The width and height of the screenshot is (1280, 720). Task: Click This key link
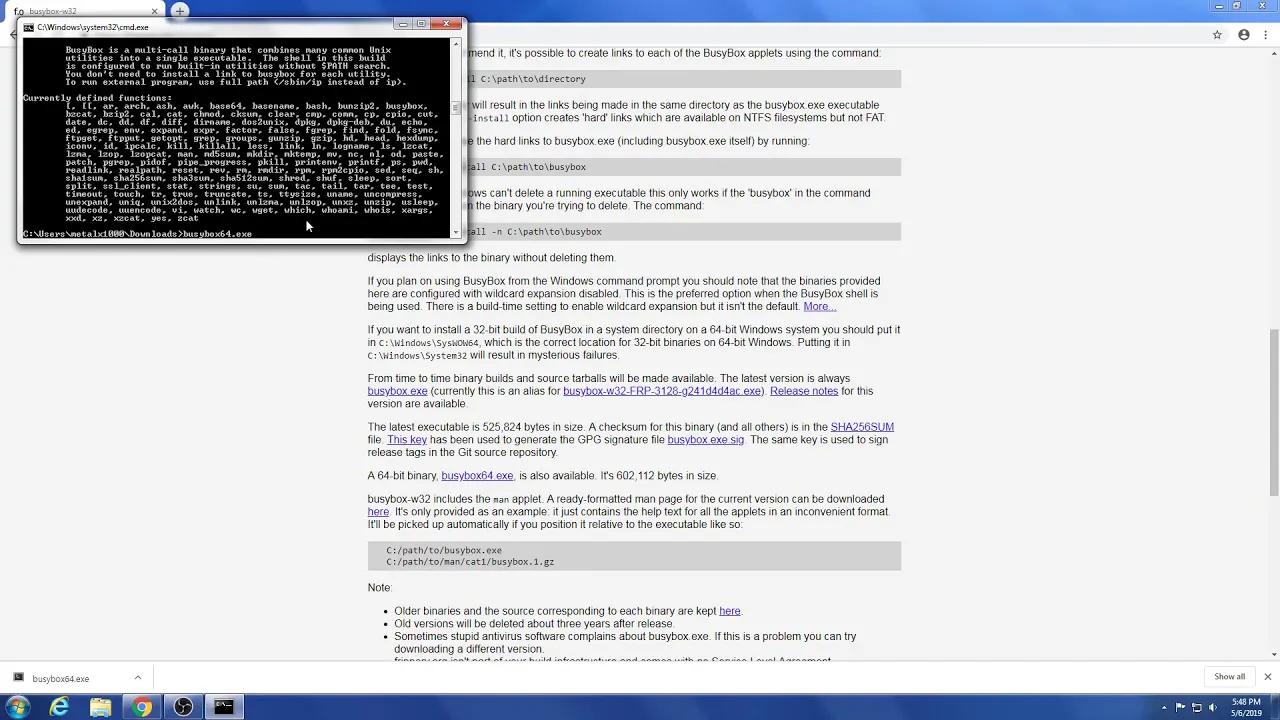[407, 439]
